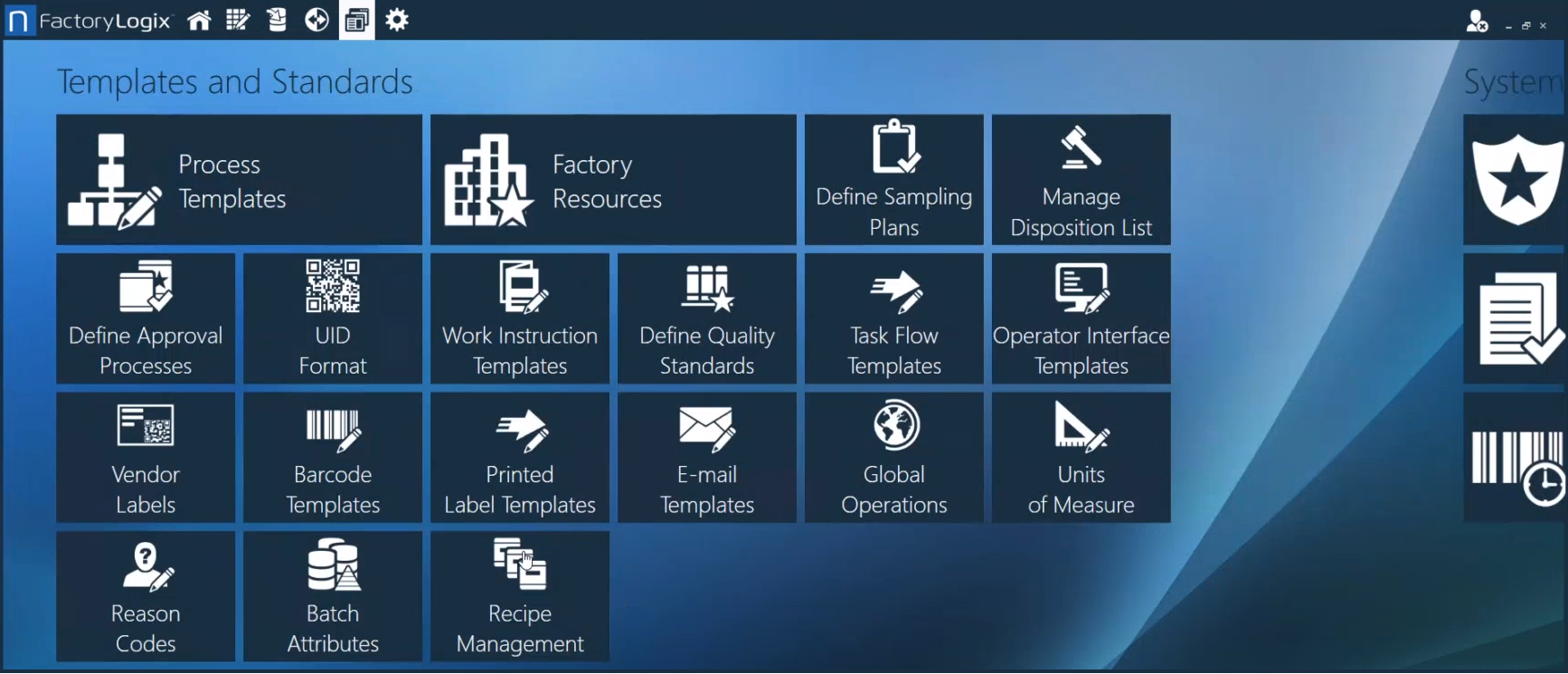Open the shield star System tile

pos(1516,180)
